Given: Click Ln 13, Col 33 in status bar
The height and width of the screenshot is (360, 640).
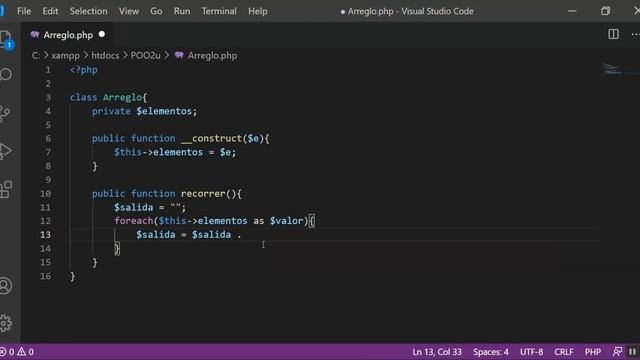Looking at the screenshot, I should [x=437, y=351].
